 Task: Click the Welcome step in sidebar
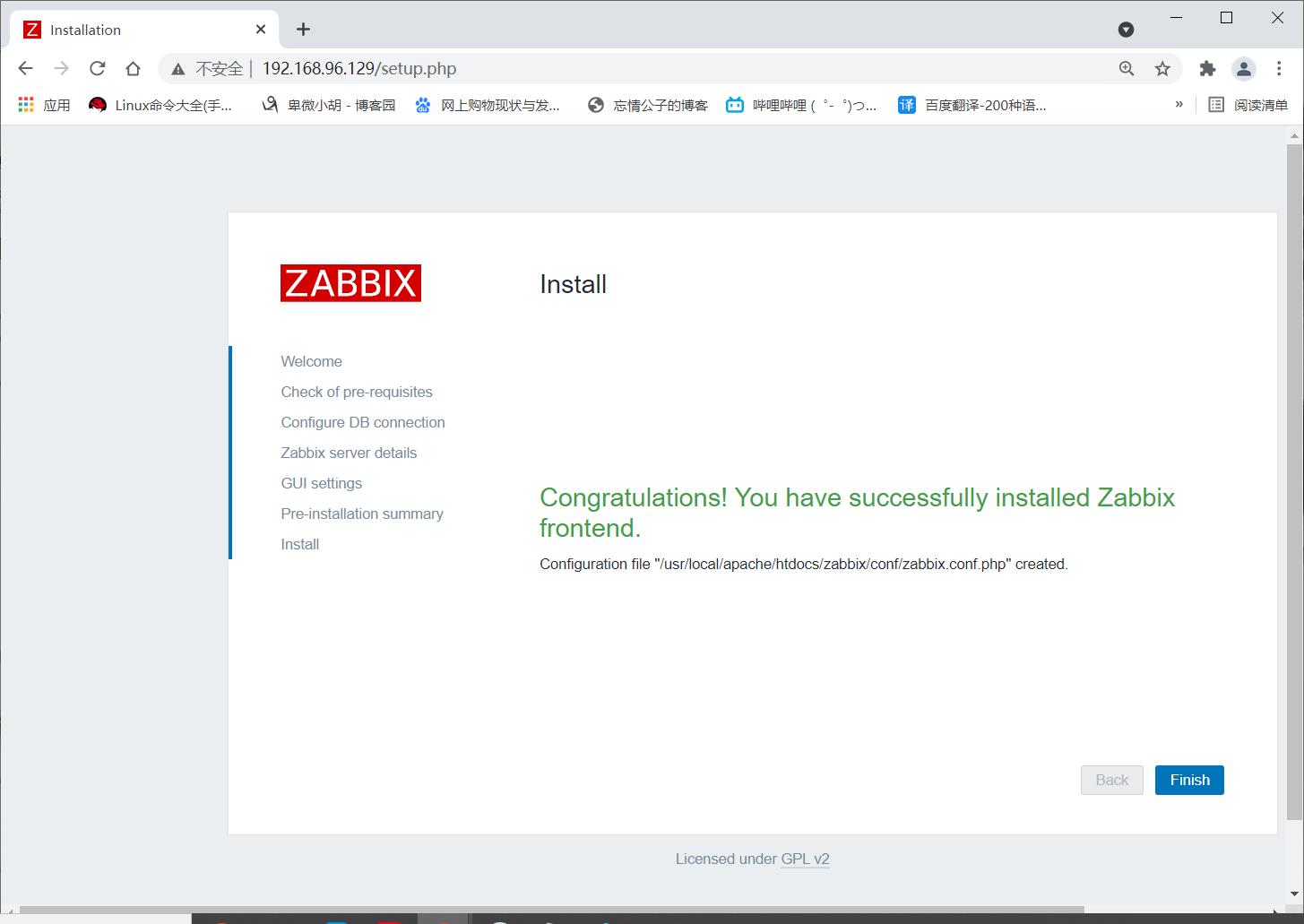pyautogui.click(x=311, y=361)
